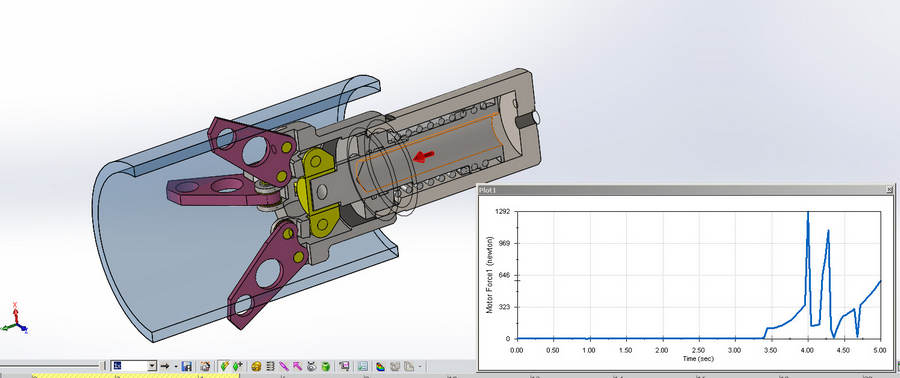Select the Spring coil icon
This screenshot has width=900, height=378.
pyautogui.click(x=270, y=366)
